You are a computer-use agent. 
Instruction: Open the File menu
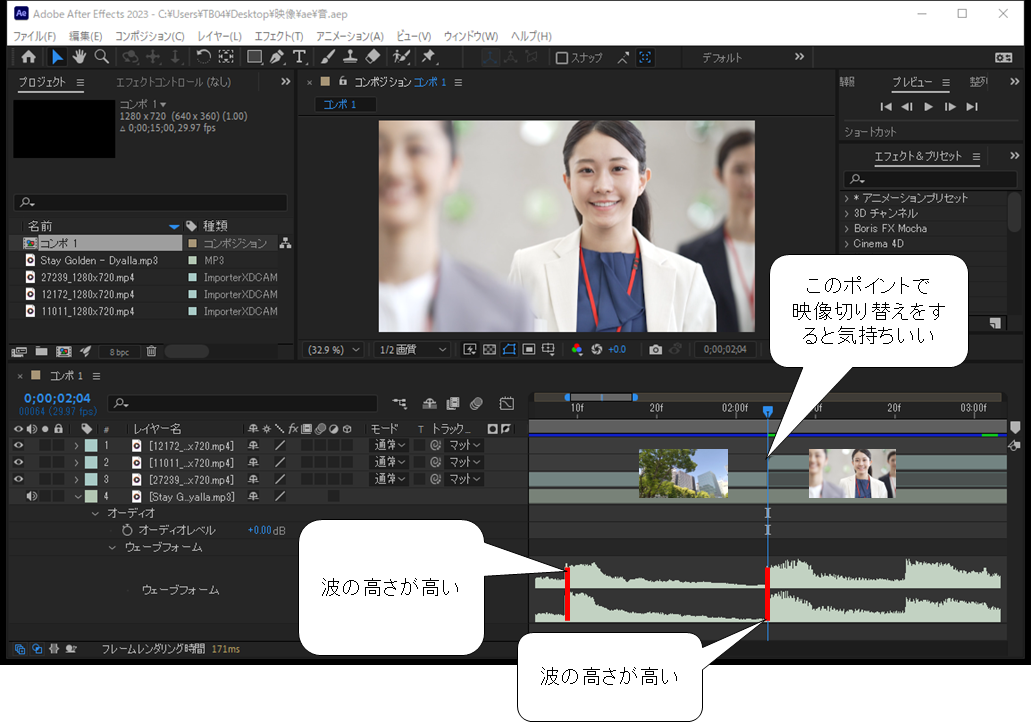pos(34,36)
